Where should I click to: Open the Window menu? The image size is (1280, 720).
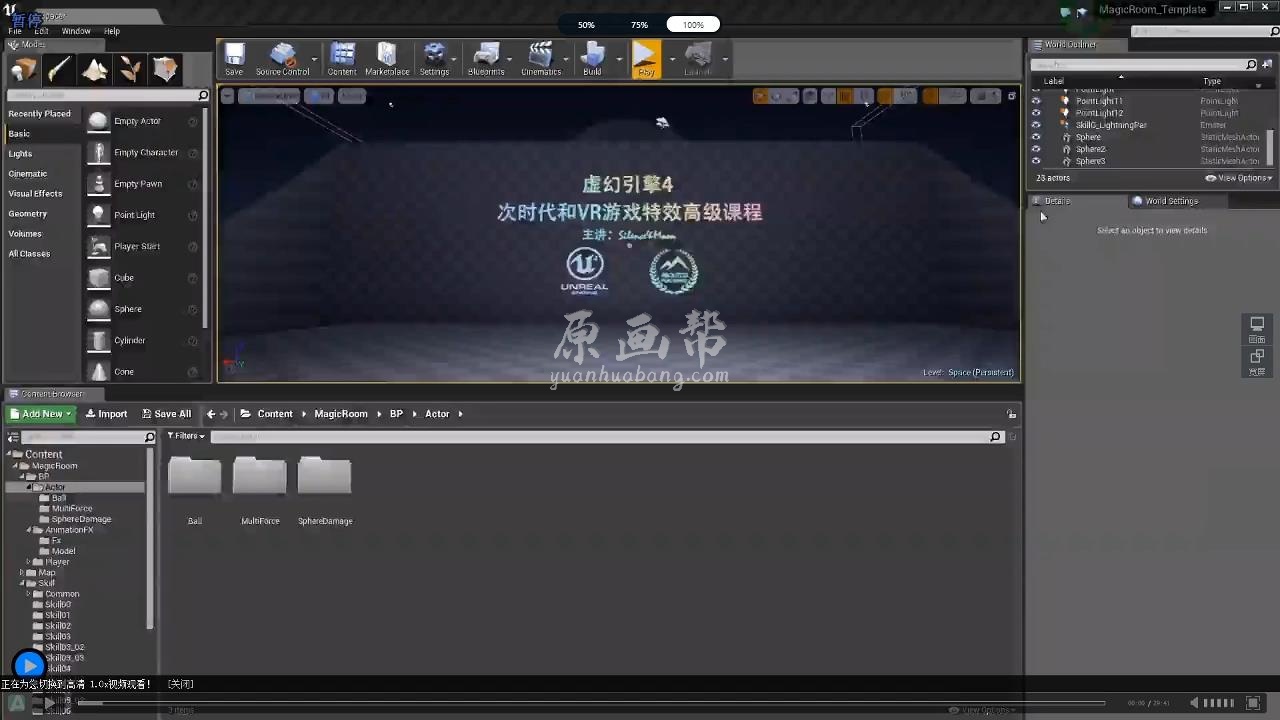coord(76,31)
